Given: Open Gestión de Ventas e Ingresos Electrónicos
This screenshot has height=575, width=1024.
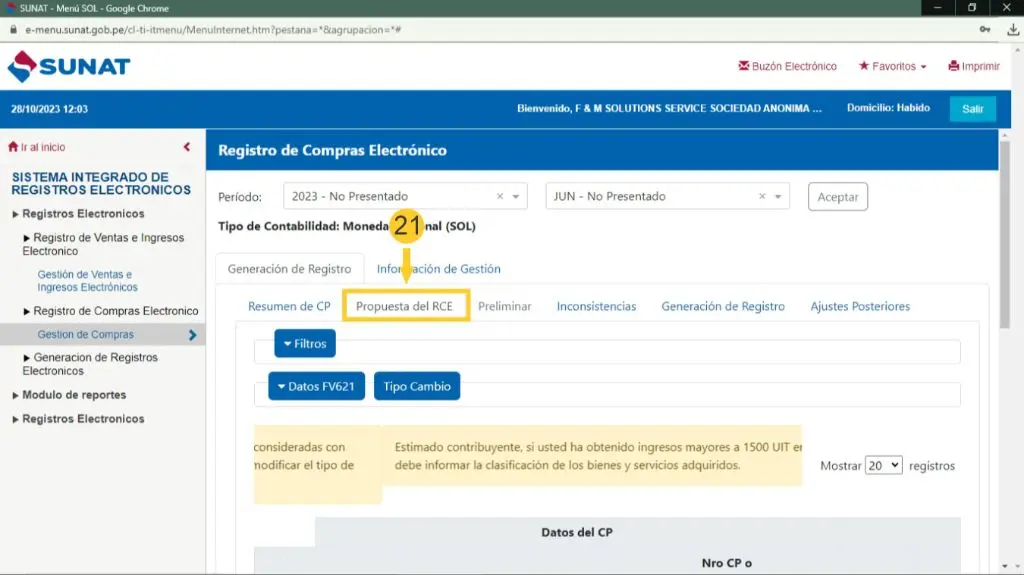Looking at the screenshot, I should pyautogui.click(x=87, y=281).
